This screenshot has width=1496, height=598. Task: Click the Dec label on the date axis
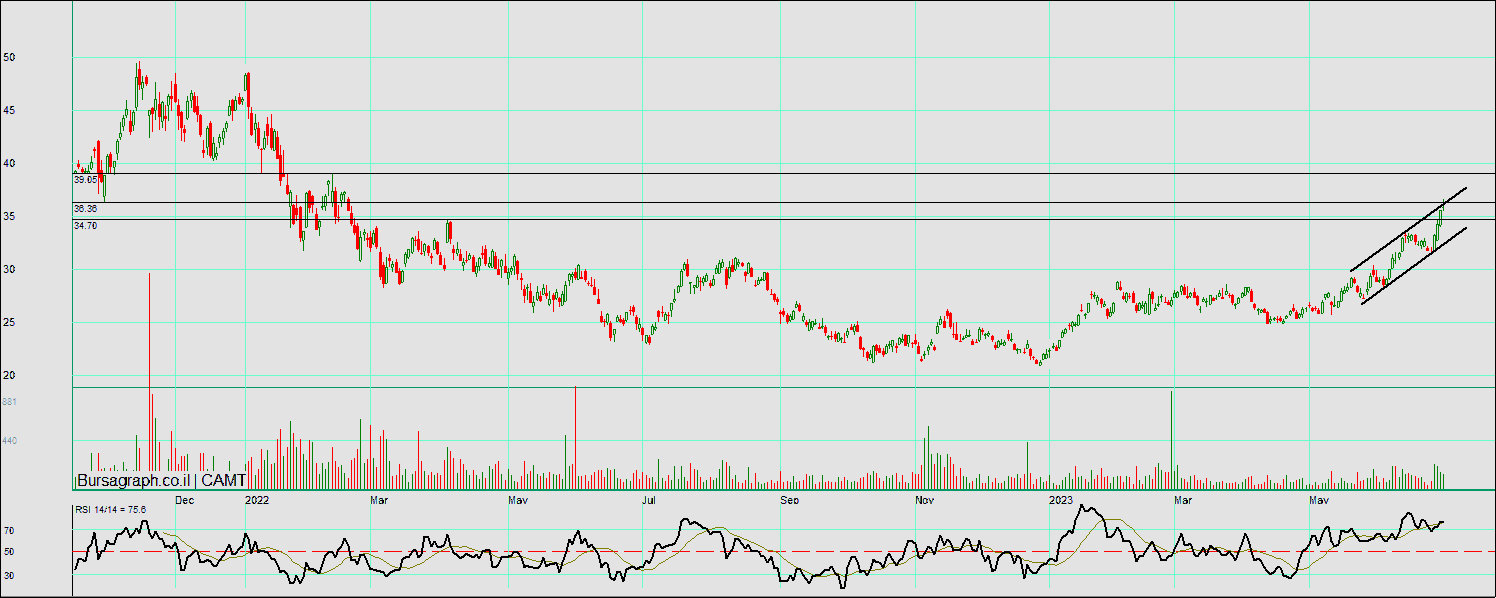[185, 498]
